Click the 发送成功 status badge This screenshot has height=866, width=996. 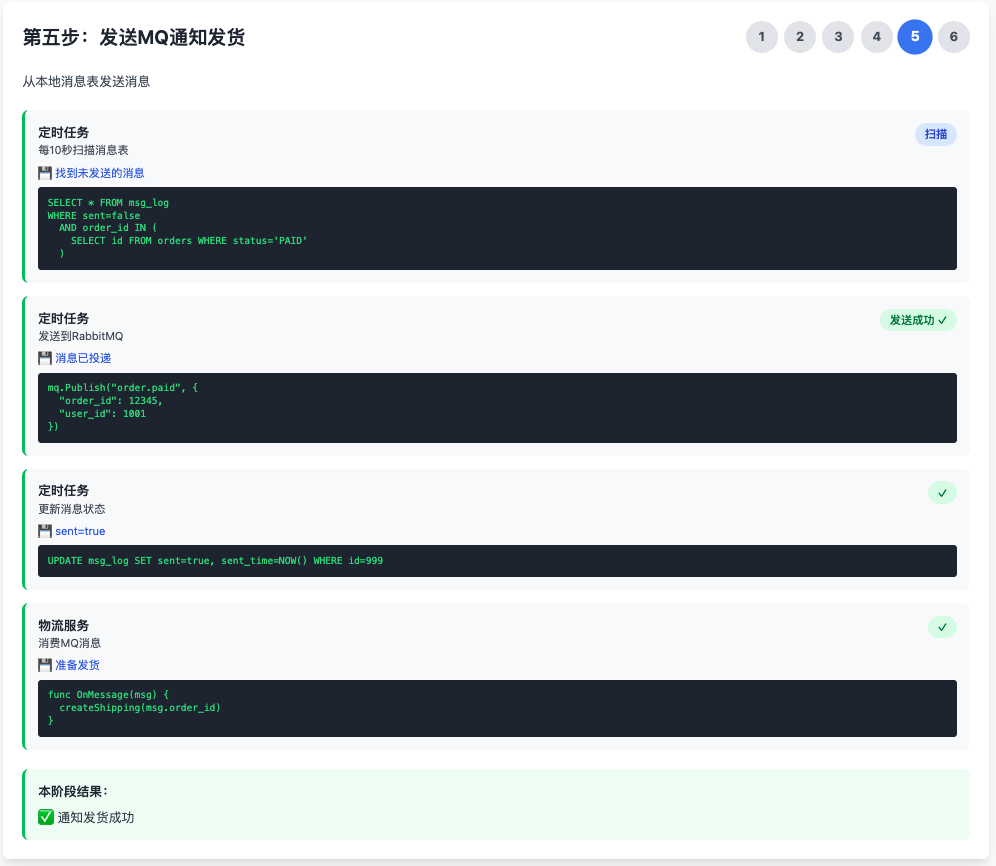click(918, 320)
